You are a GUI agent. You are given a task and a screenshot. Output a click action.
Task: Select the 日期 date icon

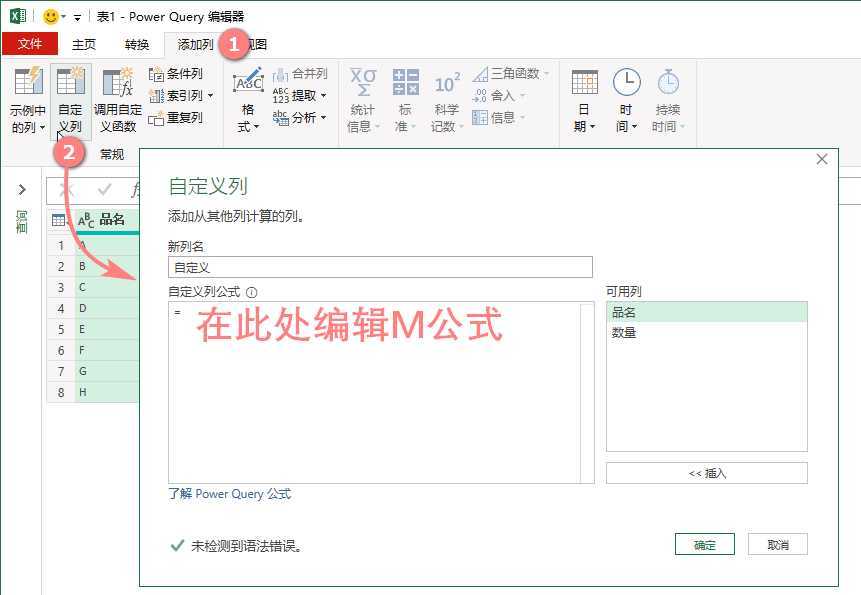584,95
